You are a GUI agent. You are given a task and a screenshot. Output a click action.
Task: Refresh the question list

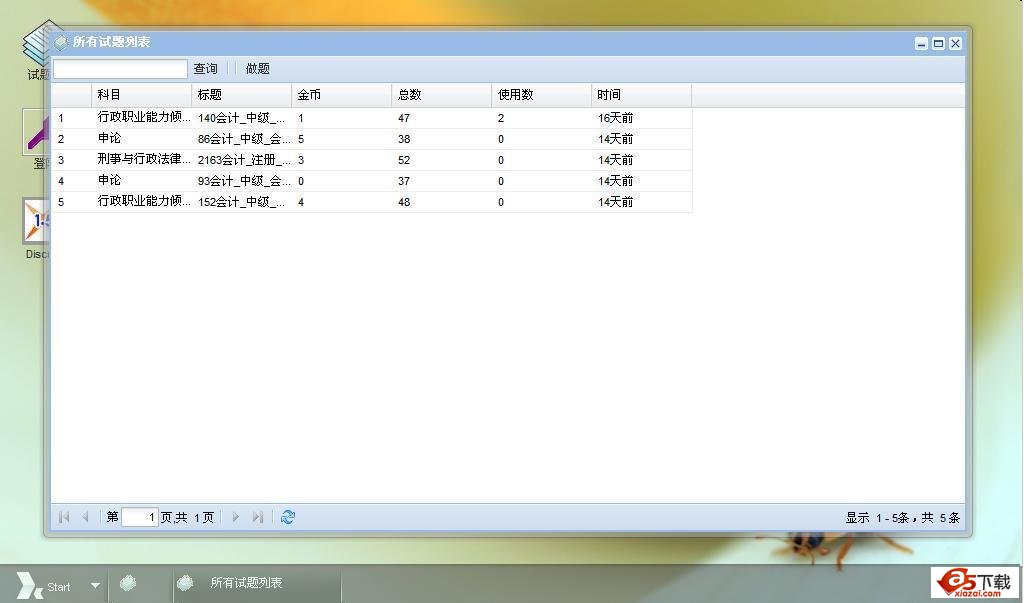287,517
